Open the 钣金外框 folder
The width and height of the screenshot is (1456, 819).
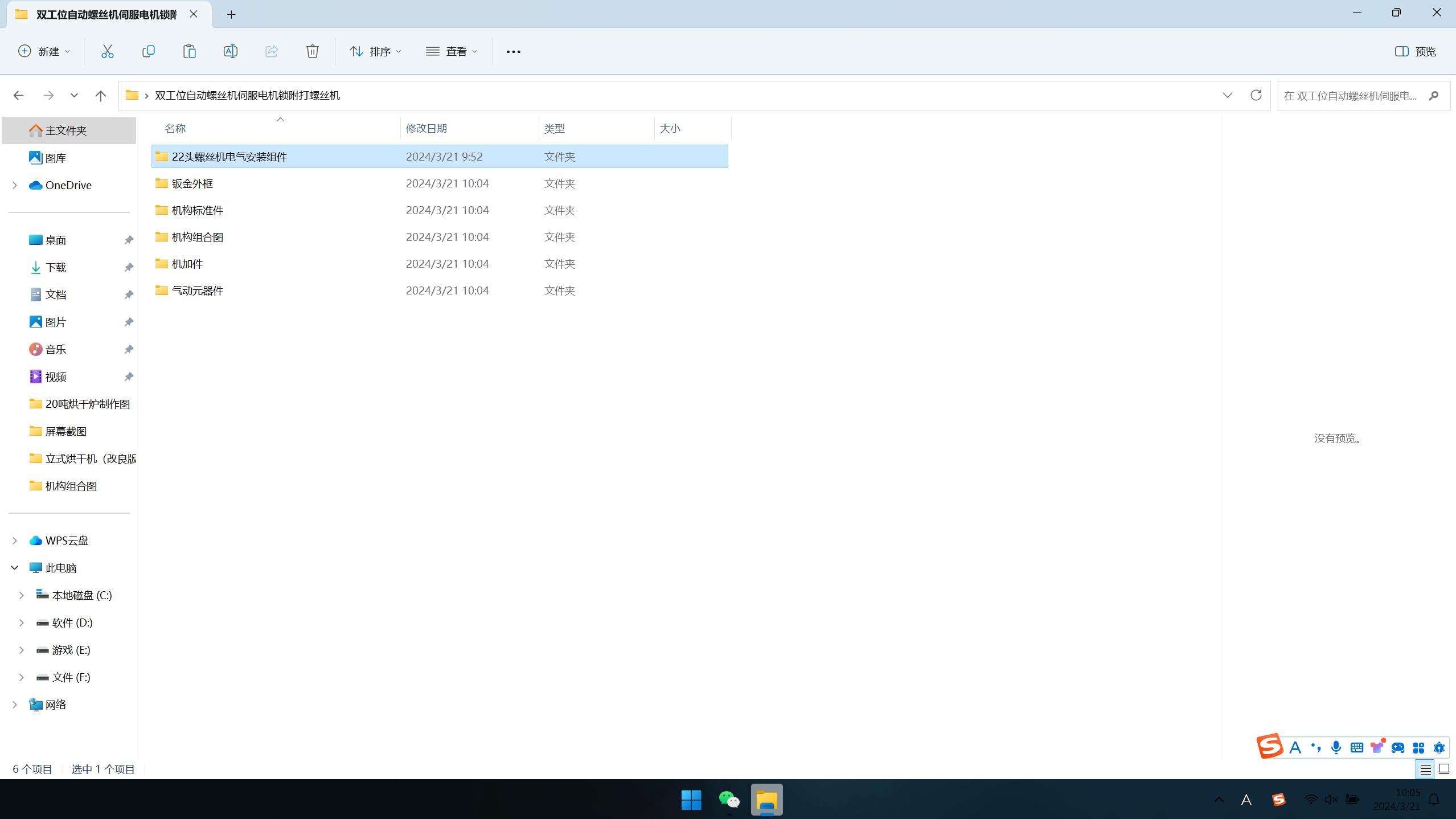click(x=192, y=183)
